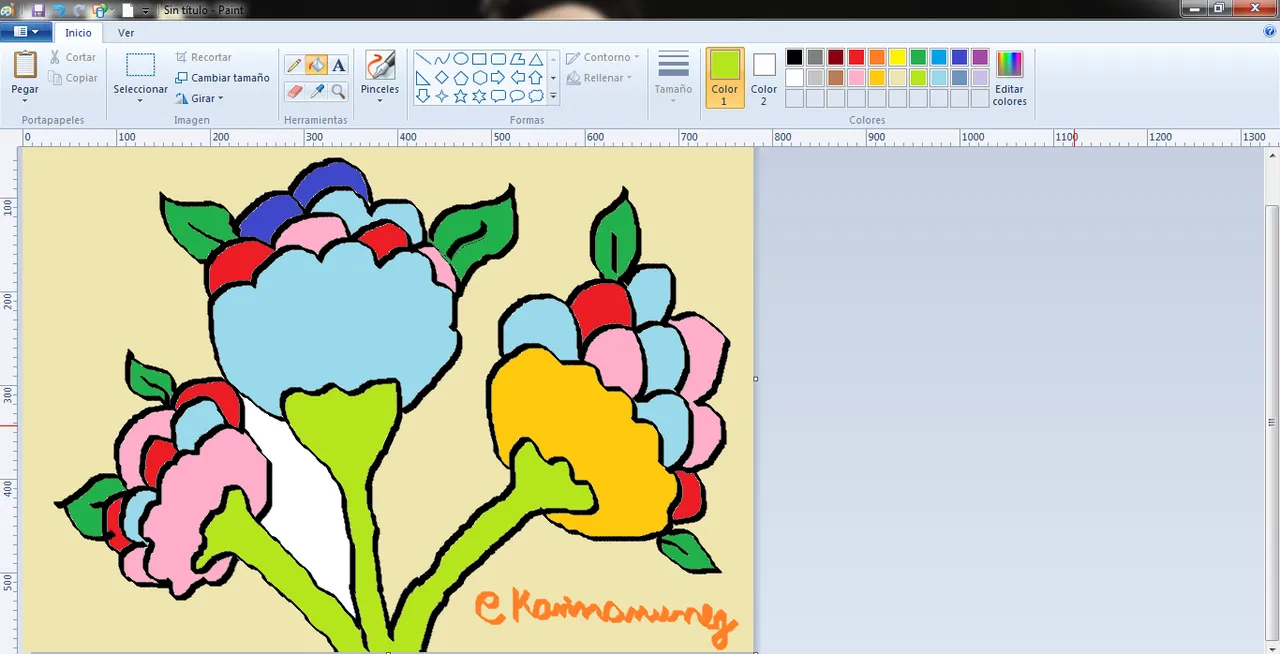Pick the black color swatch

(794, 57)
